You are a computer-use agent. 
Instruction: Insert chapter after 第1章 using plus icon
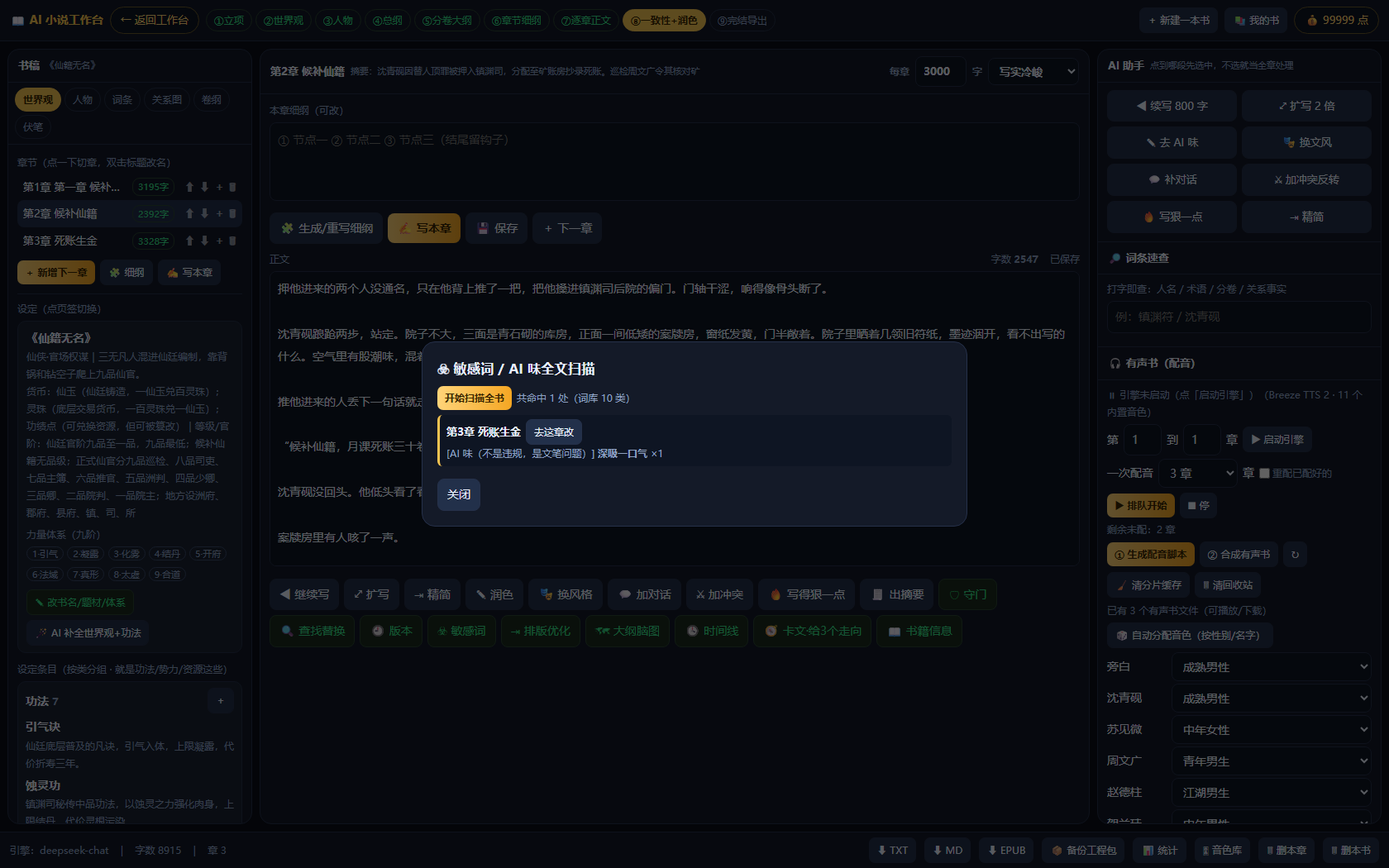coord(219,187)
